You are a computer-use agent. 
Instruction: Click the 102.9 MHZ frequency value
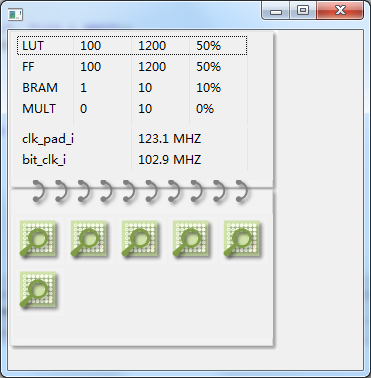[x=170, y=160]
